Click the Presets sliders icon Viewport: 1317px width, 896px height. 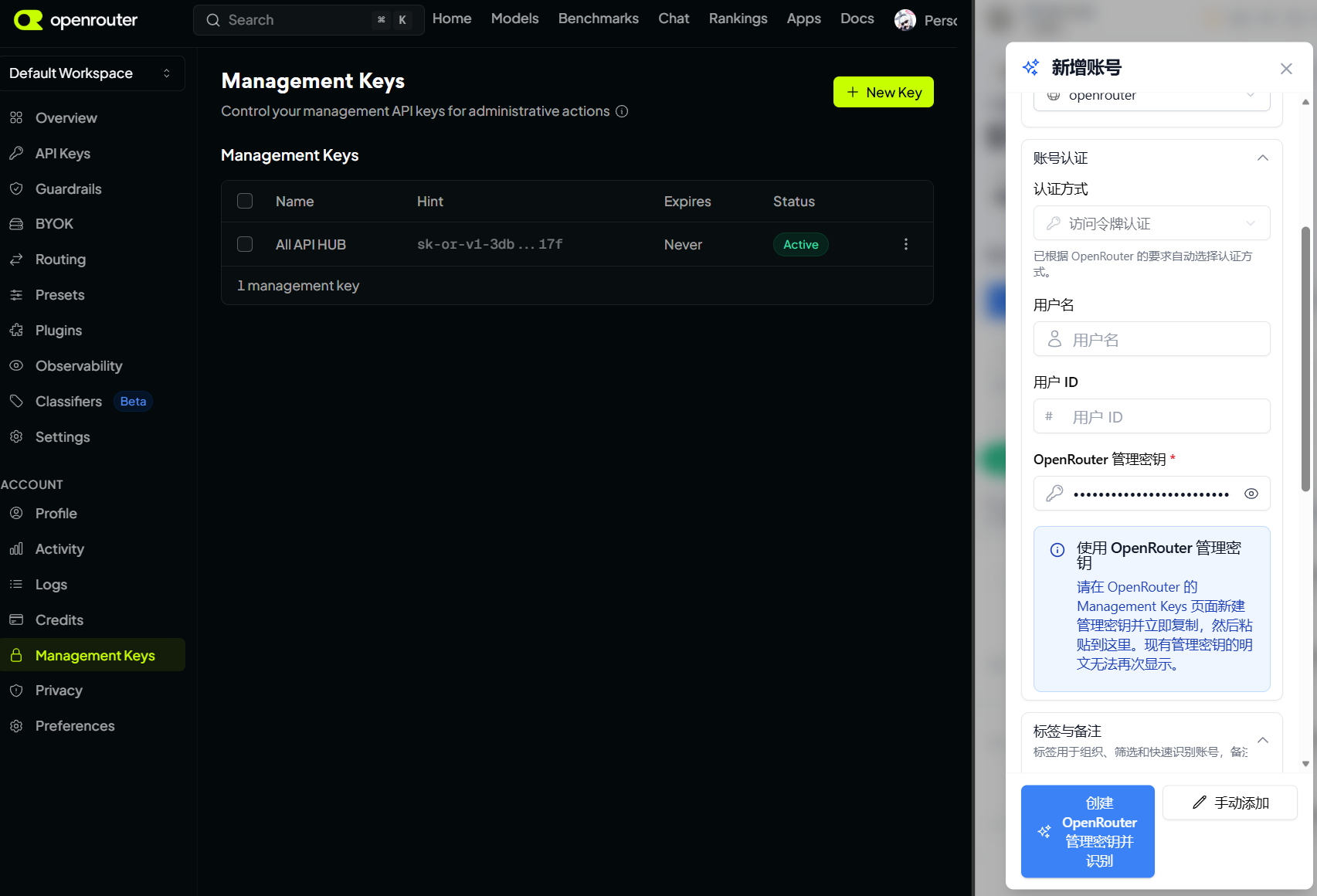[x=16, y=295]
